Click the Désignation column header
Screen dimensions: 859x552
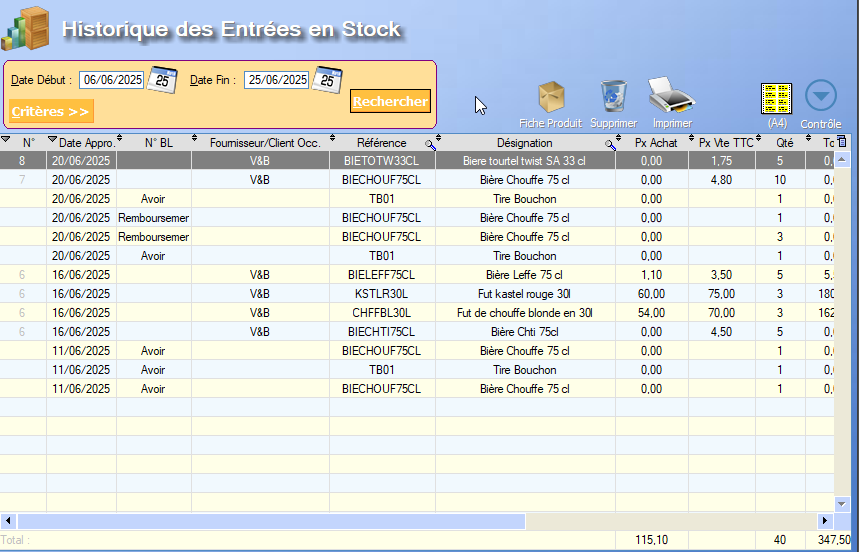524,143
